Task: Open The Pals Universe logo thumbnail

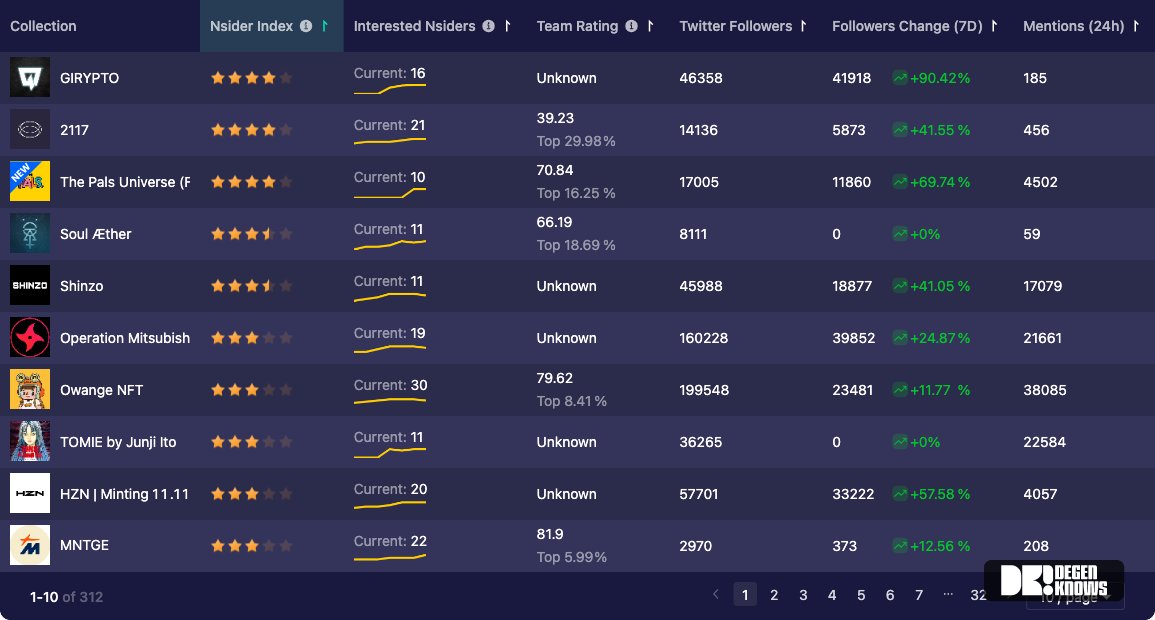Action: pyautogui.click(x=29, y=181)
